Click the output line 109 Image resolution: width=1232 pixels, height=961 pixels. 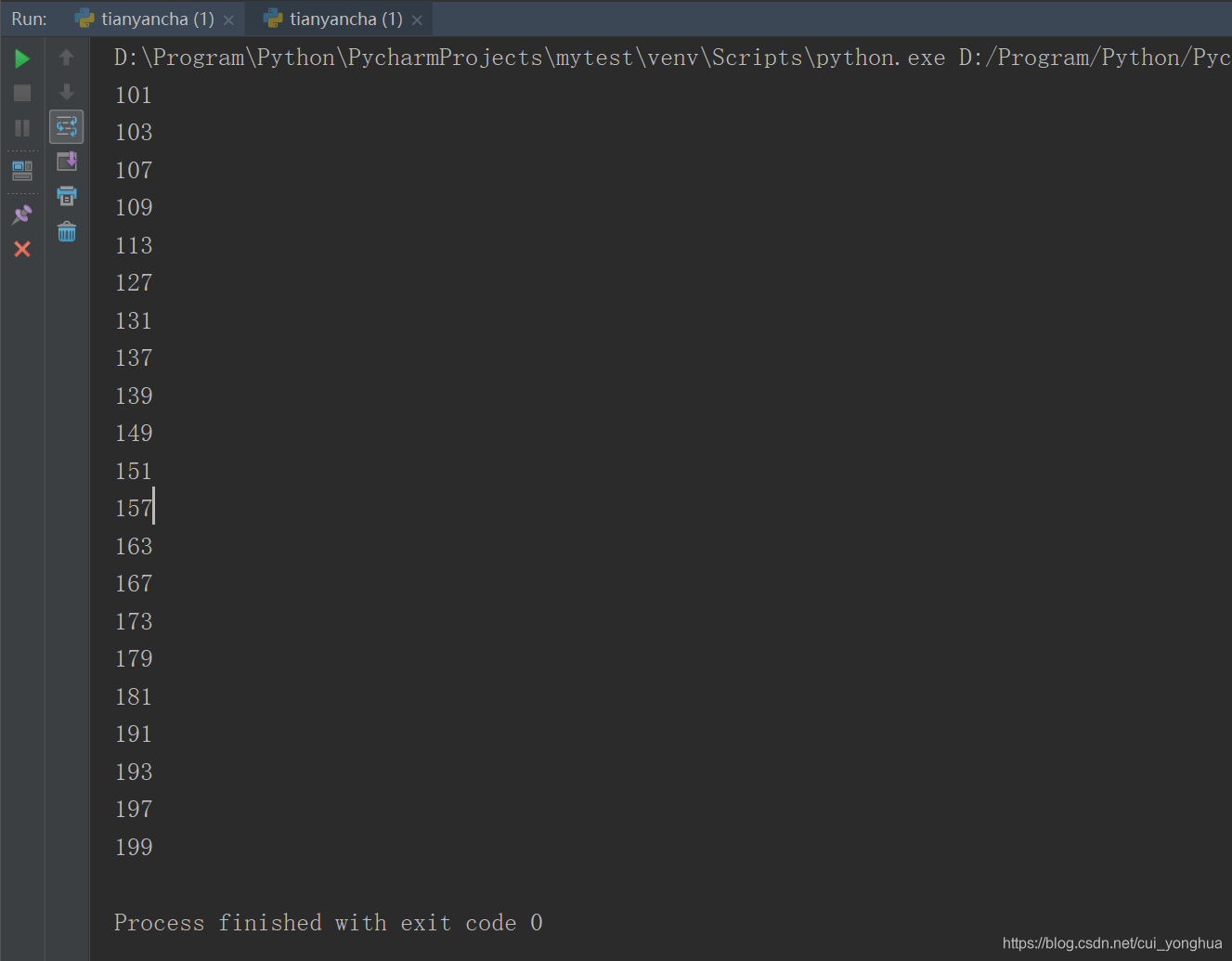coord(134,208)
